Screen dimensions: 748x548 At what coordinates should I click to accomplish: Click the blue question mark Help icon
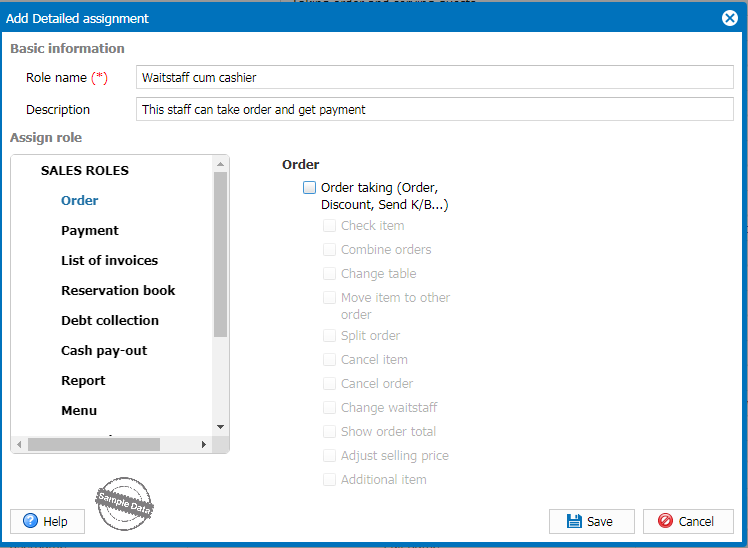30,521
